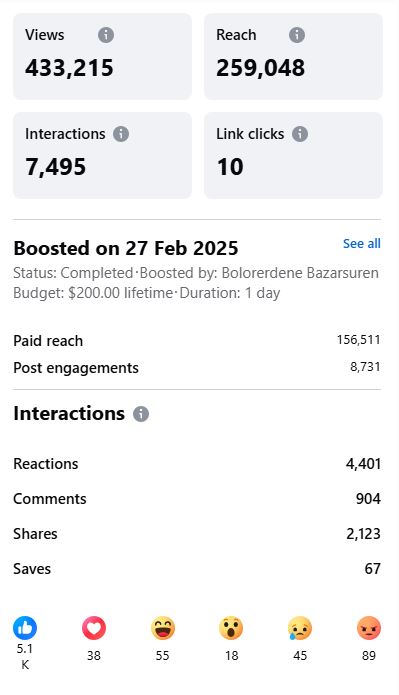
Task: Select the Sad crying emoji
Action: pyautogui.click(x=300, y=628)
